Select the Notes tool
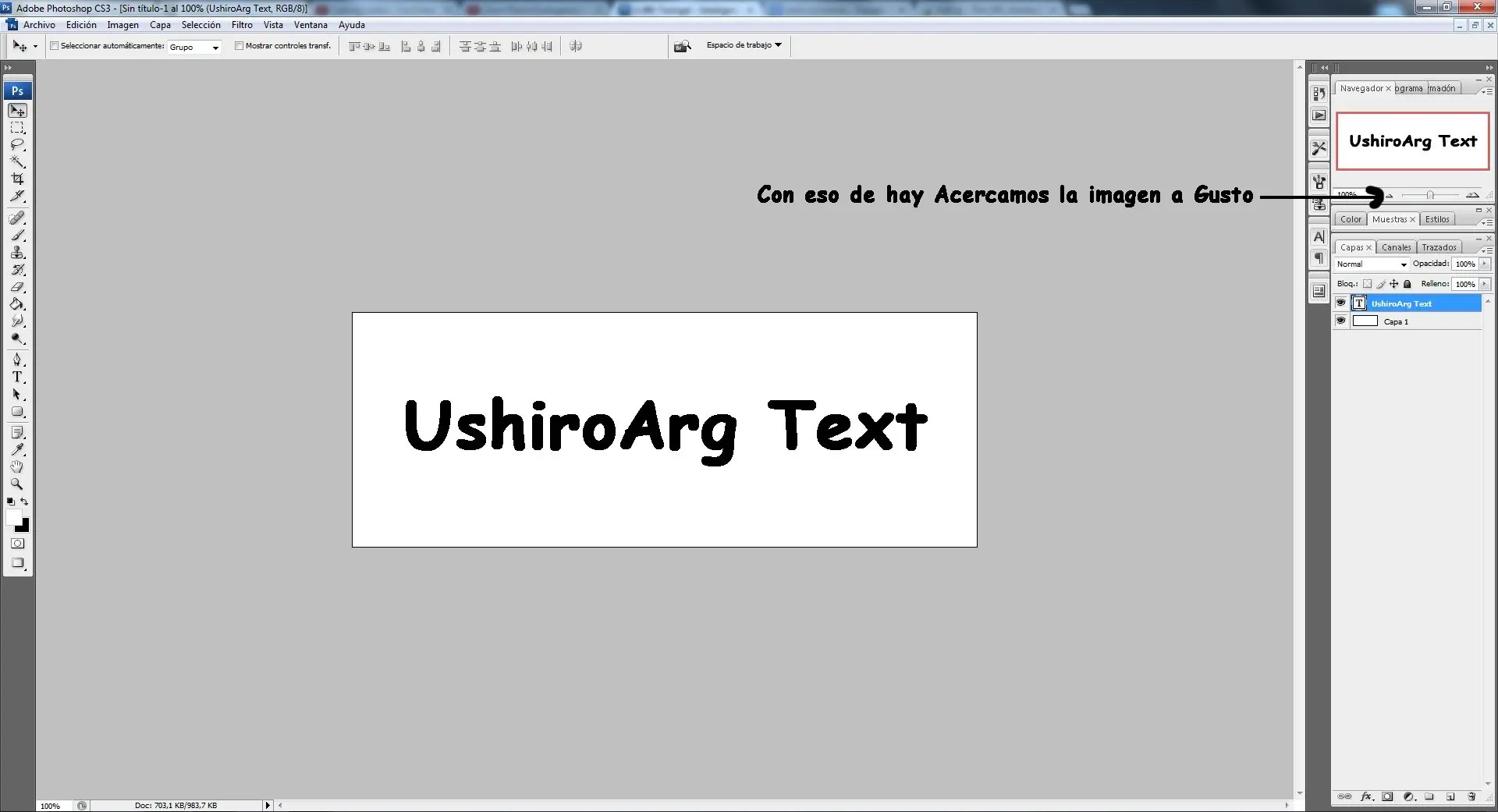 (17, 433)
